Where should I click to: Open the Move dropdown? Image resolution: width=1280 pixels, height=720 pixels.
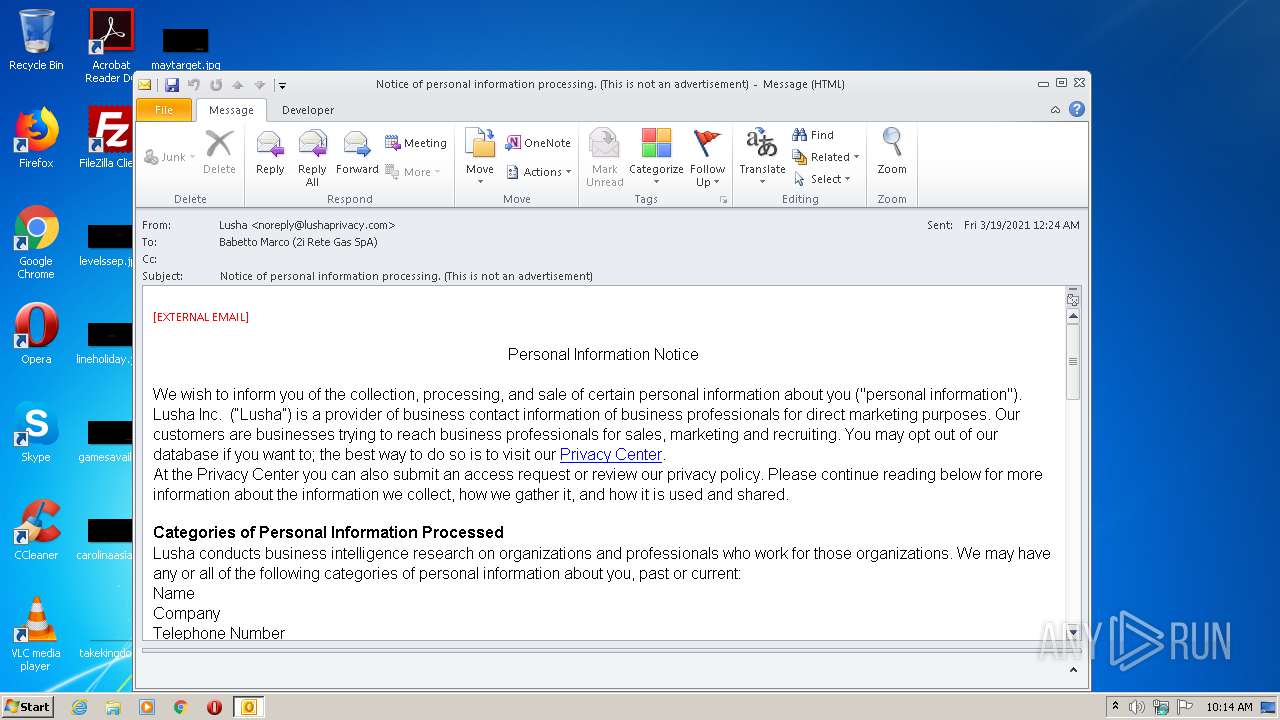480,158
